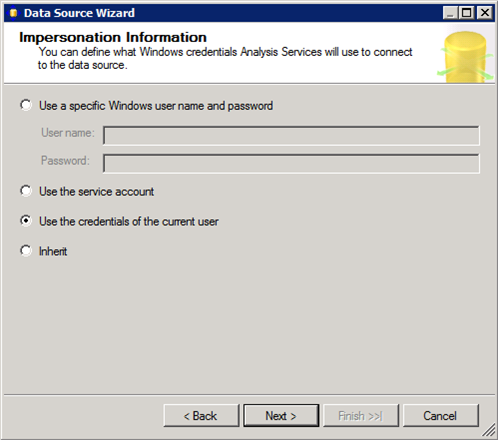Click the "Impersonation Information" heading
The image size is (498, 440).
click(113, 37)
